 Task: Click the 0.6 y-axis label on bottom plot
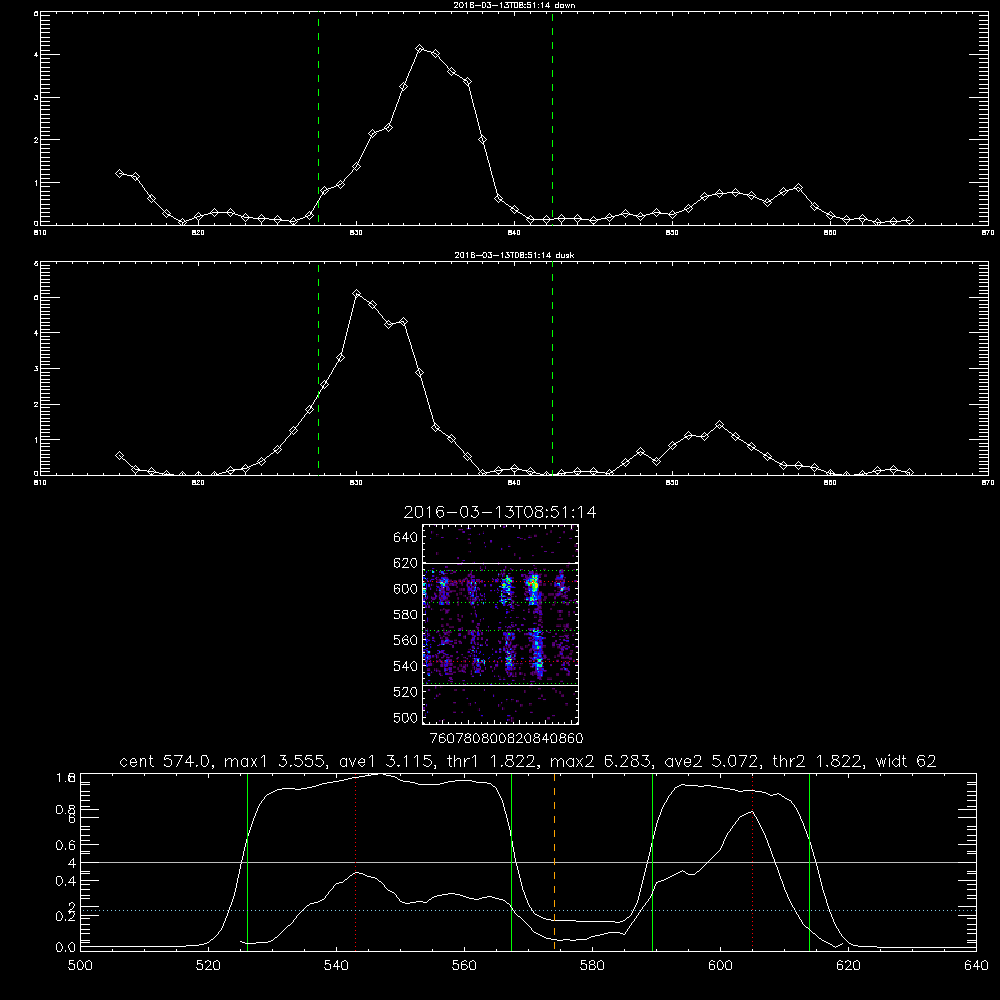(x=66, y=845)
